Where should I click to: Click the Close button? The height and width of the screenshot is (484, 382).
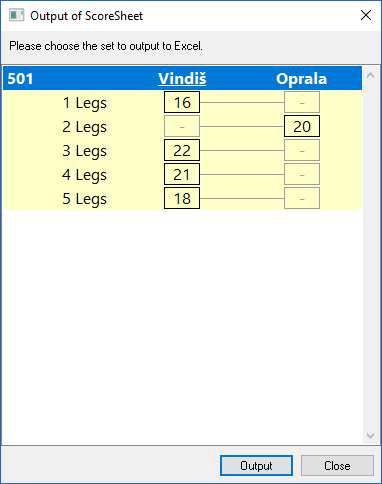[337, 465]
